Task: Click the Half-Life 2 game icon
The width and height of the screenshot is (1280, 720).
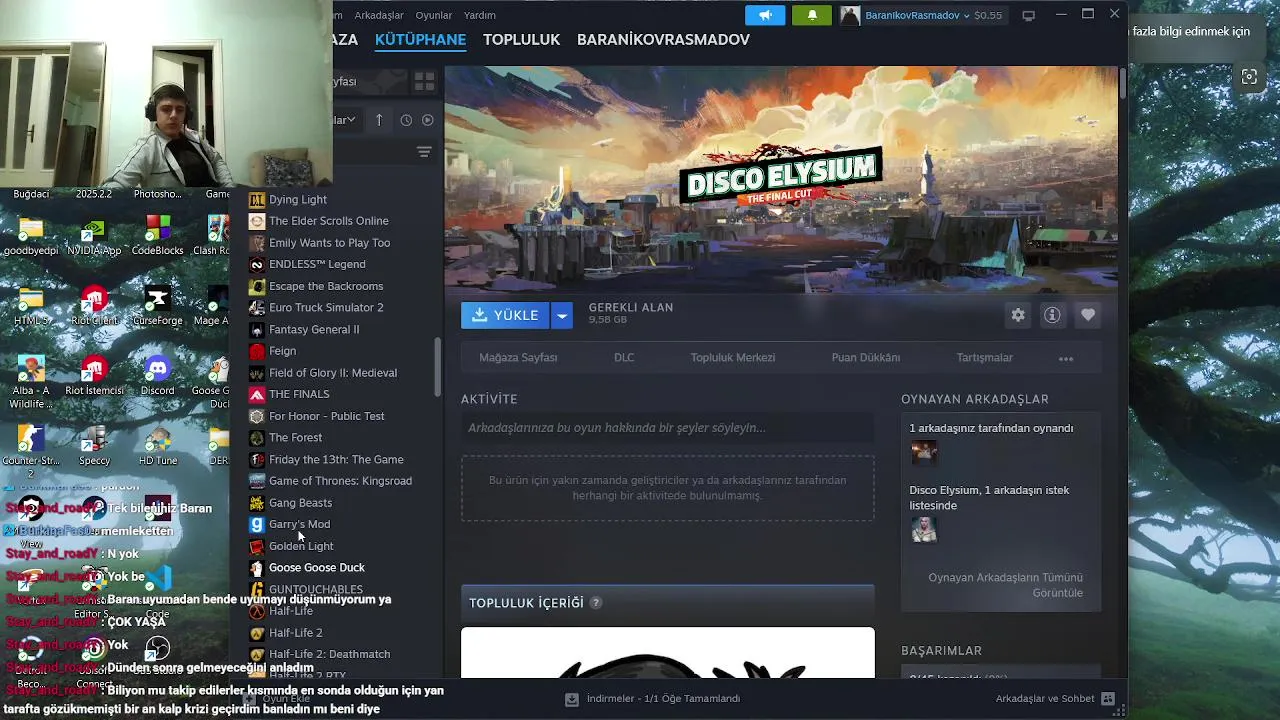Action: (257, 633)
